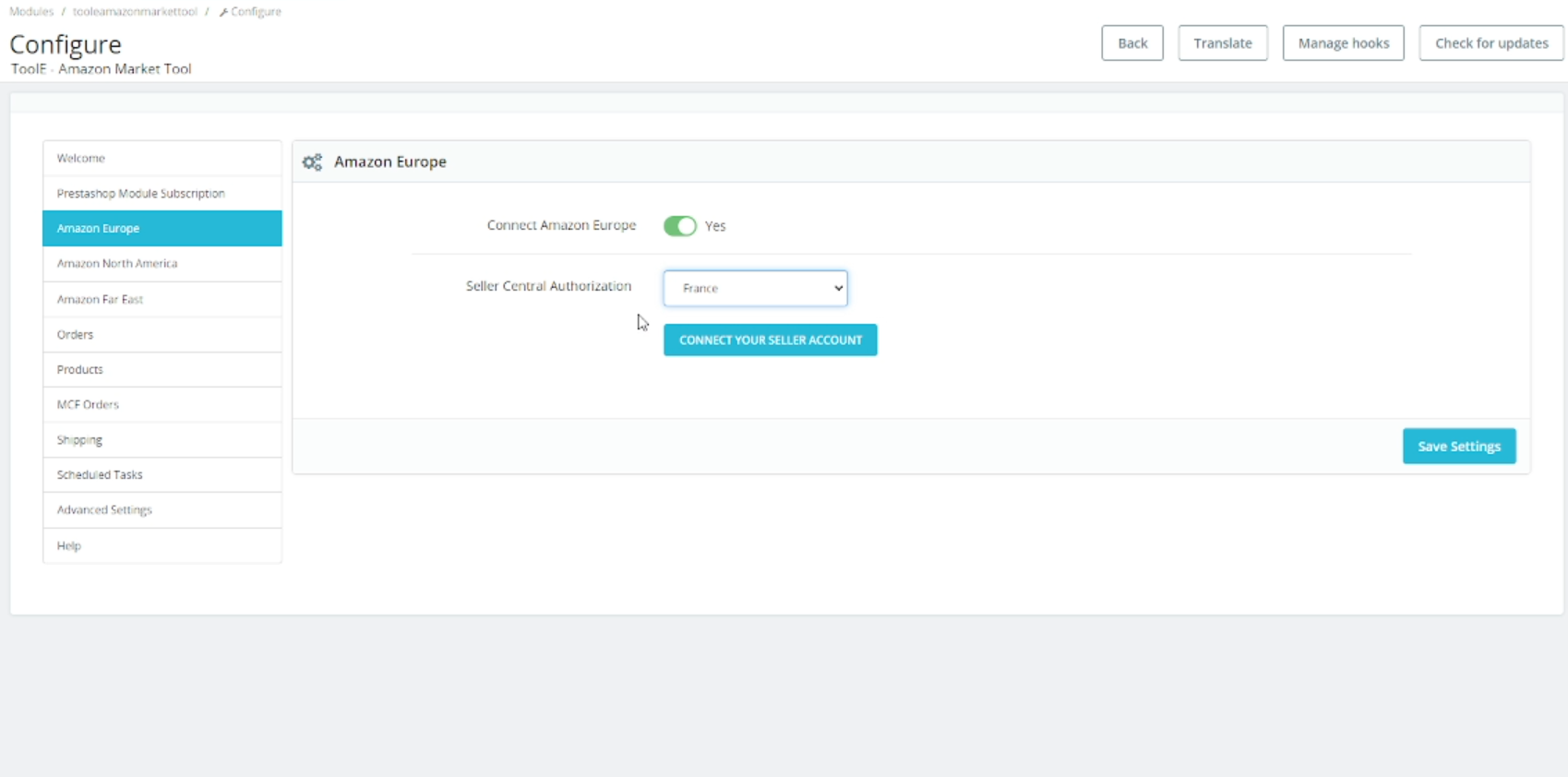Click Connect Your Seller Account button

[x=770, y=340]
